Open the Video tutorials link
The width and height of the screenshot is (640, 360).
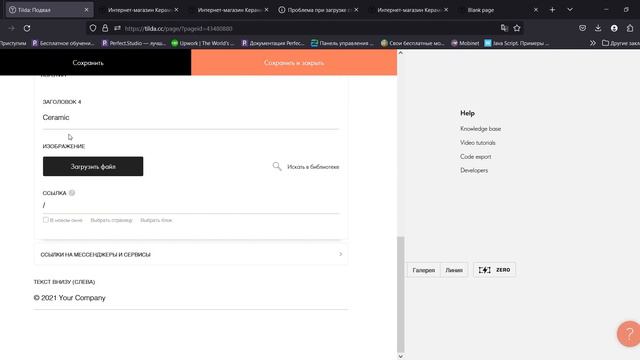pyautogui.click(x=478, y=142)
